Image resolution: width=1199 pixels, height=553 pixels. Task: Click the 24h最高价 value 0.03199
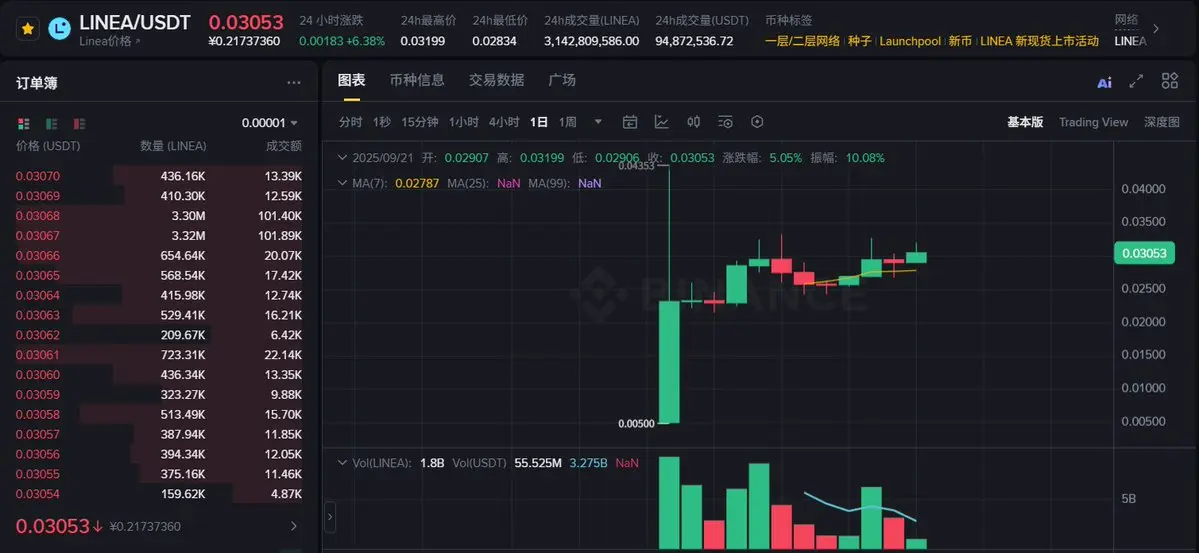tap(423, 41)
